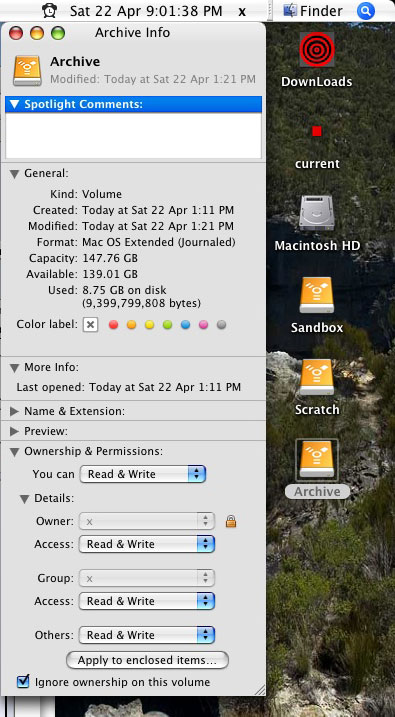Choose the pink color label
Image resolution: width=395 pixels, height=717 pixels.
click(203, 325)
